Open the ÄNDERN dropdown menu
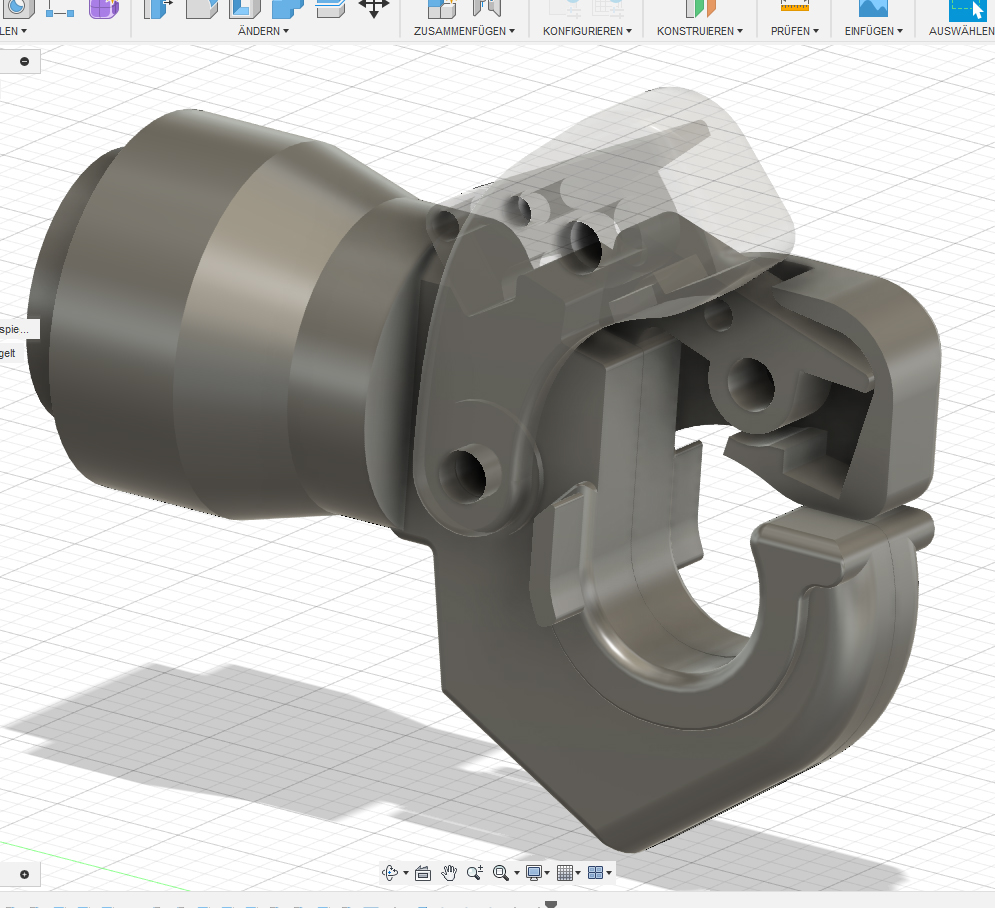The height and width of the screenshot is (908, 995). (263, 31)
